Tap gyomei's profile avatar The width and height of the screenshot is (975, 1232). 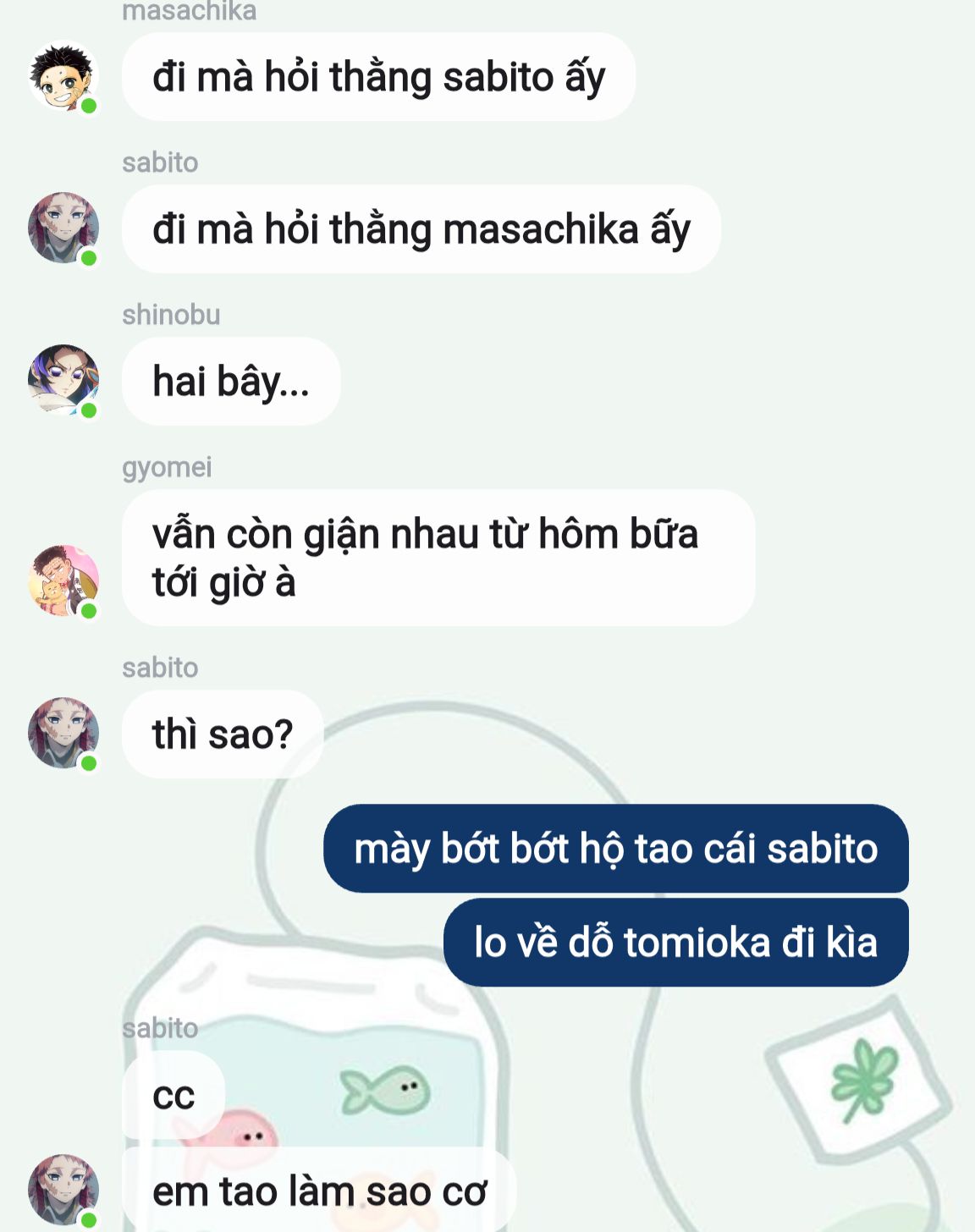click(x=63, y=580)
